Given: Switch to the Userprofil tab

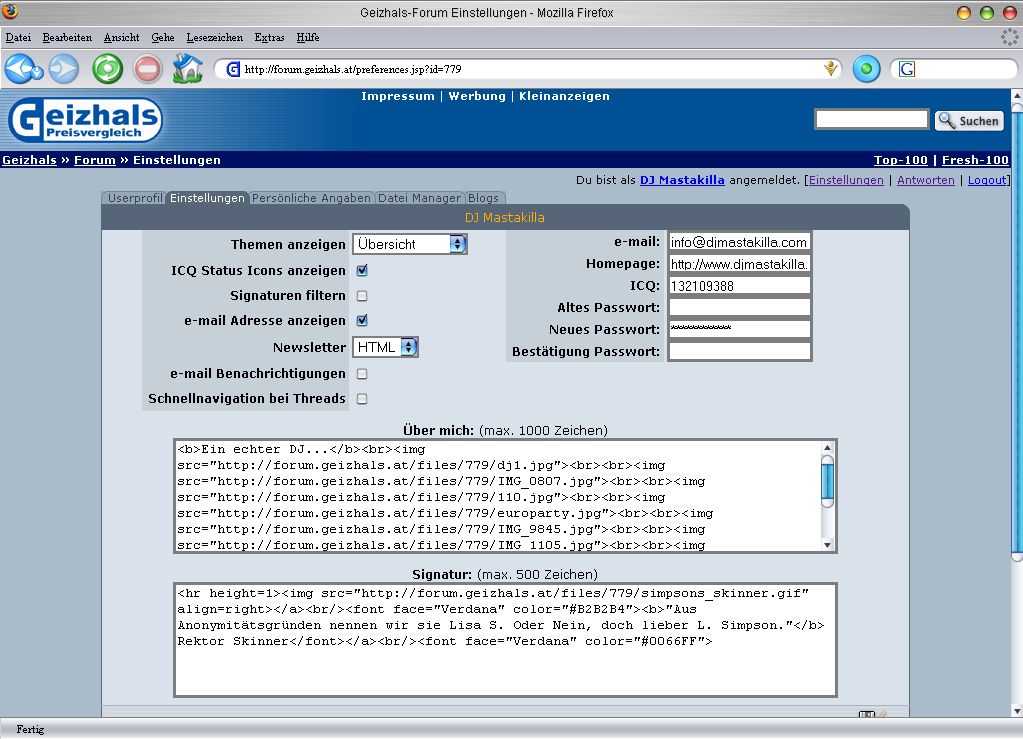Looking at the screenshot, I should pos(134,198).
